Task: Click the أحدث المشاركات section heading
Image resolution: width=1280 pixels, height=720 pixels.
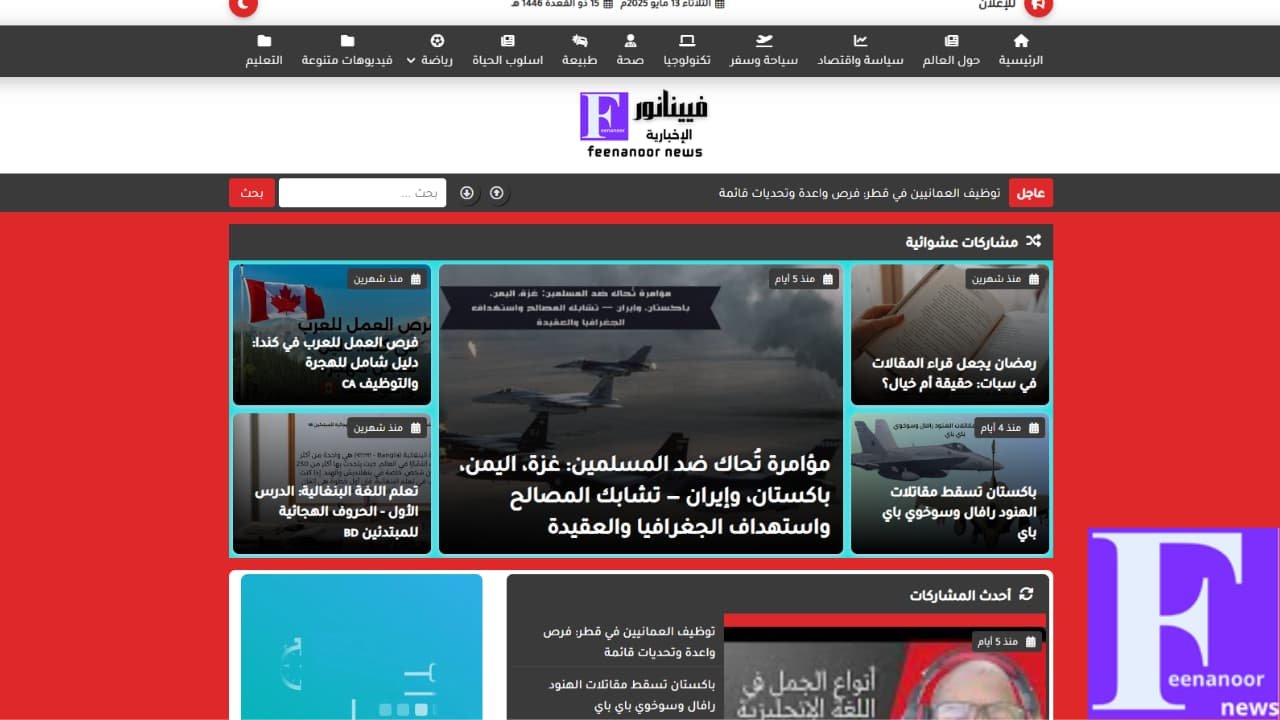Action: (x=960, y=595)
